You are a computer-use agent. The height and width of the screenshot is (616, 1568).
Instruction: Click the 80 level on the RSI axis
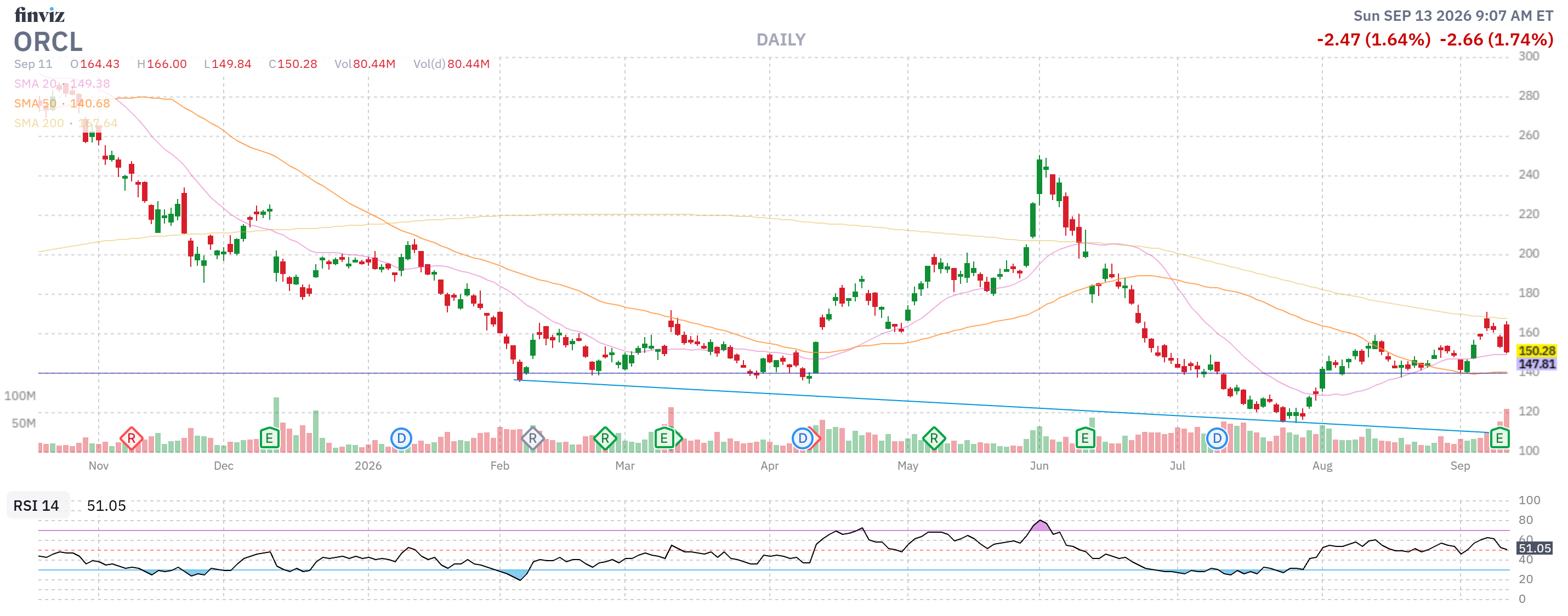pyautogui.click(x=1526, y=520)
